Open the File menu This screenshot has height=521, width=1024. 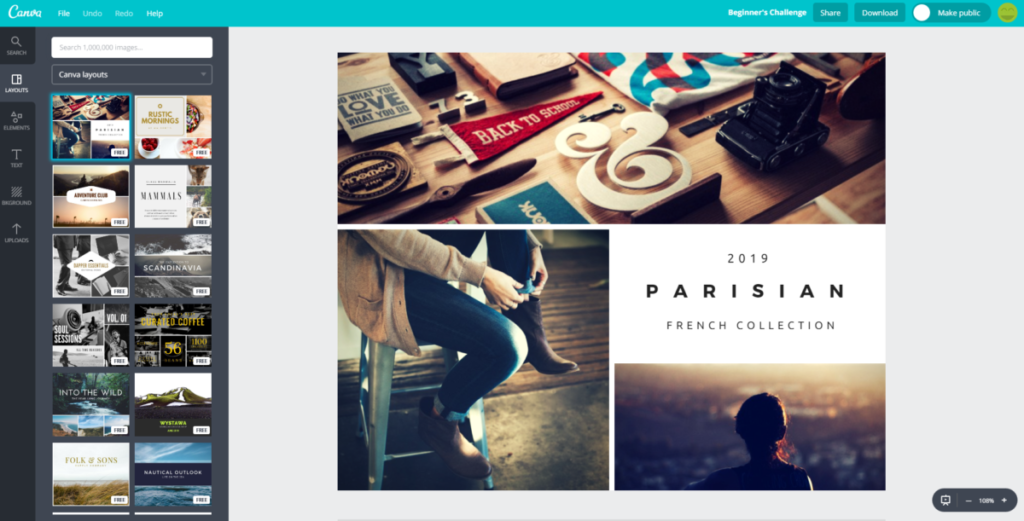pyautogui.click(x=63, y=13)
